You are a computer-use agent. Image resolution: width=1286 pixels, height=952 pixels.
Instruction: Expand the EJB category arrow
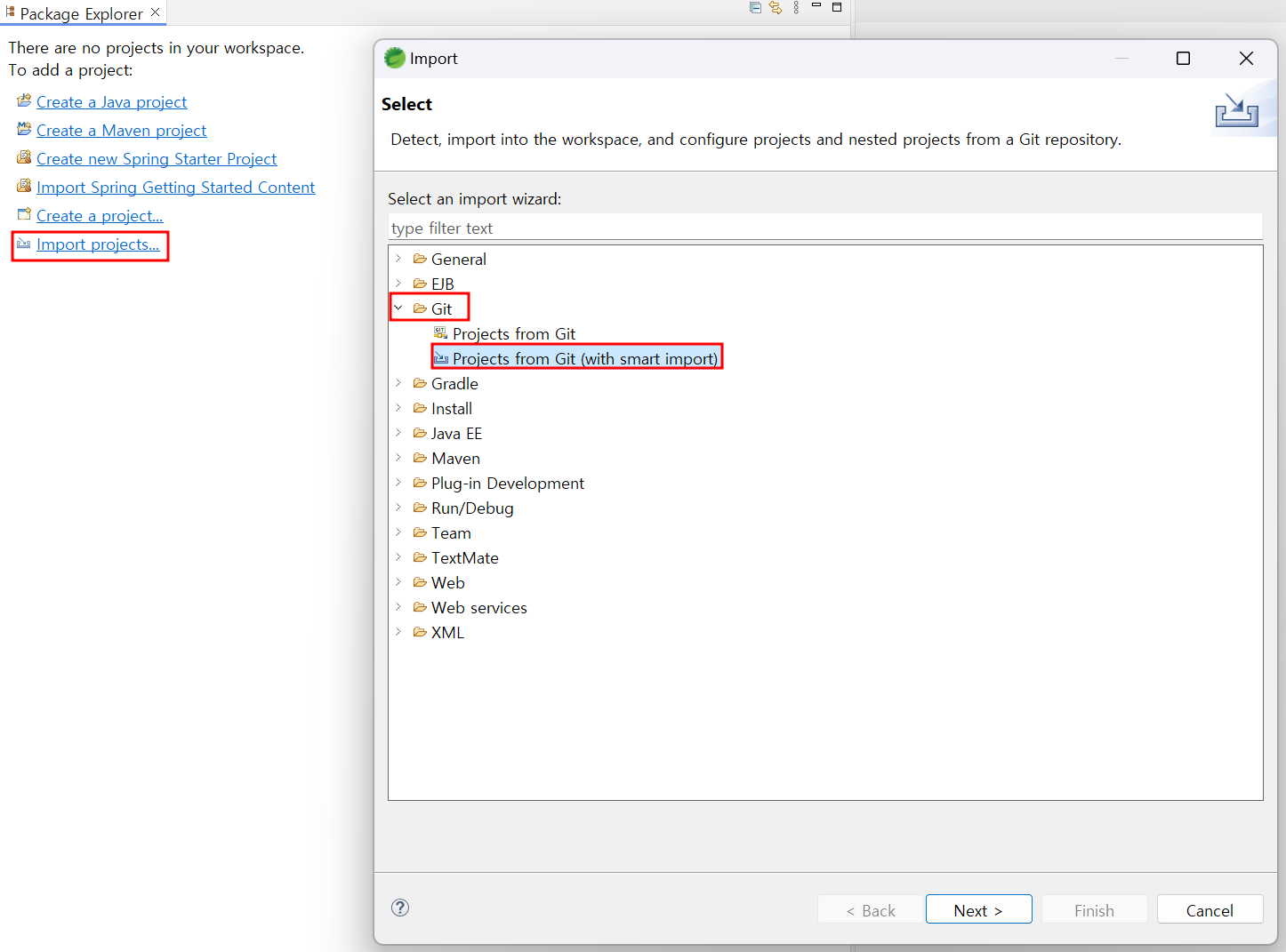tap(398, 284)
